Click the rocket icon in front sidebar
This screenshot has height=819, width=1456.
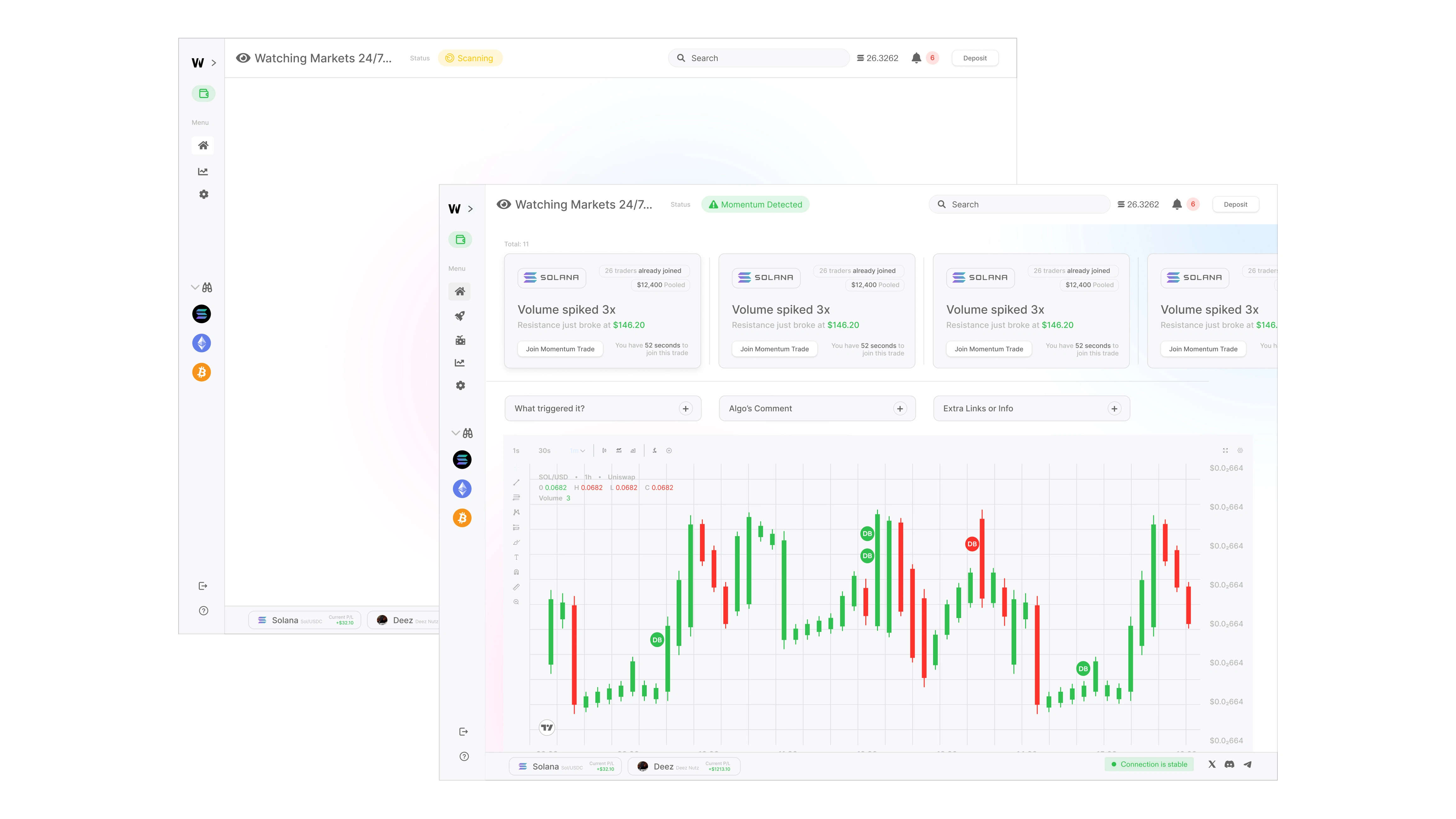tap(460, 316)
